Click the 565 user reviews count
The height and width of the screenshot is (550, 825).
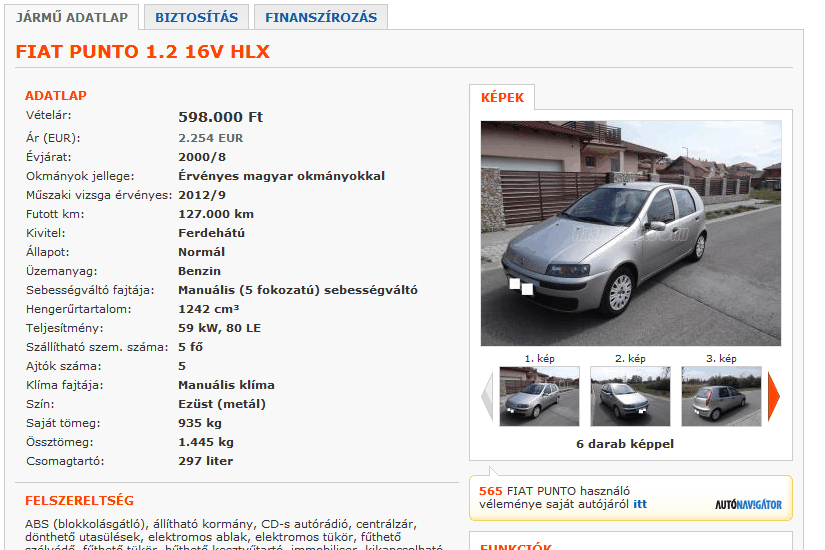point(490,491)
